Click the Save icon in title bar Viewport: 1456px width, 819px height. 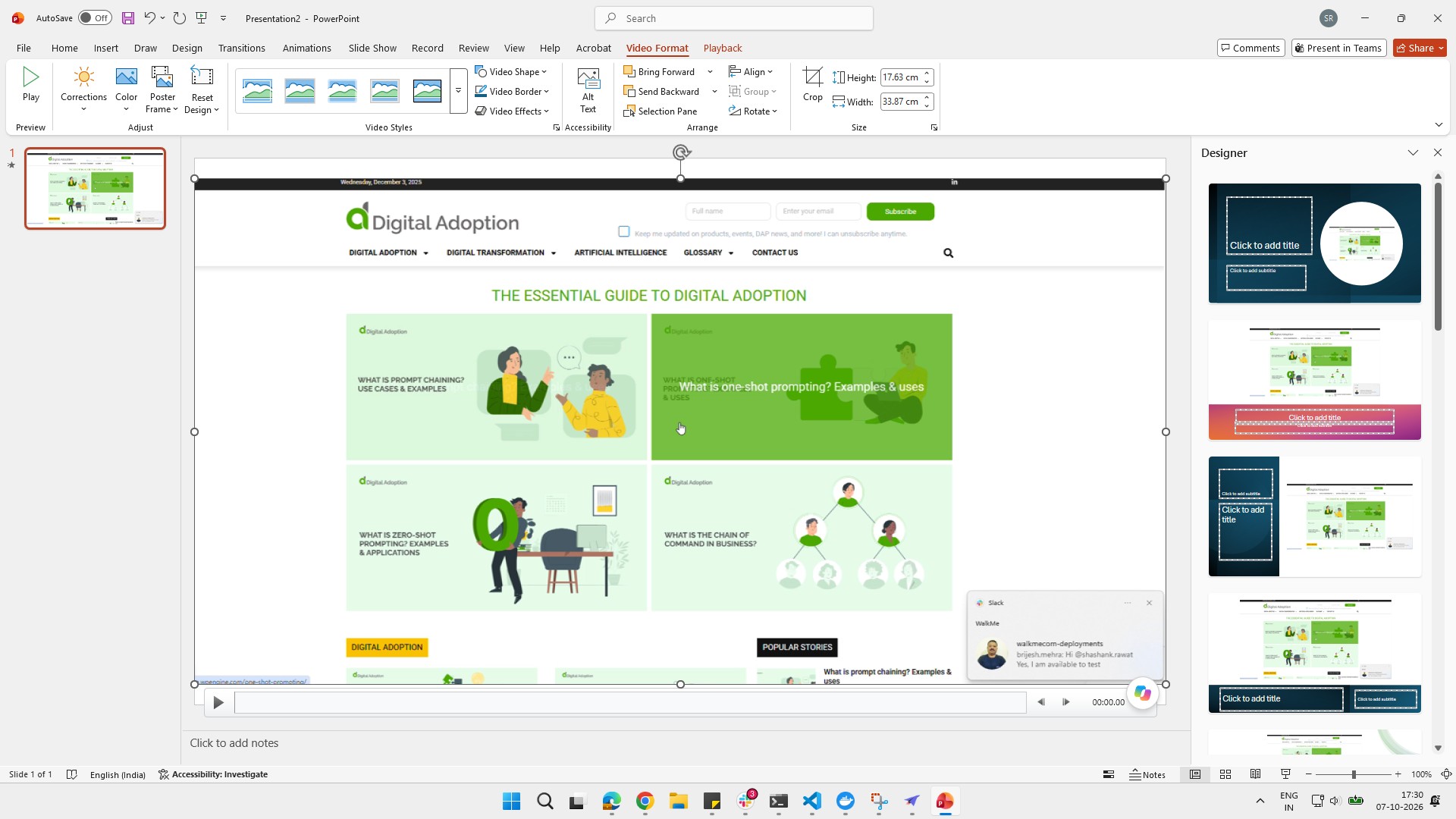tap(127, 18)
